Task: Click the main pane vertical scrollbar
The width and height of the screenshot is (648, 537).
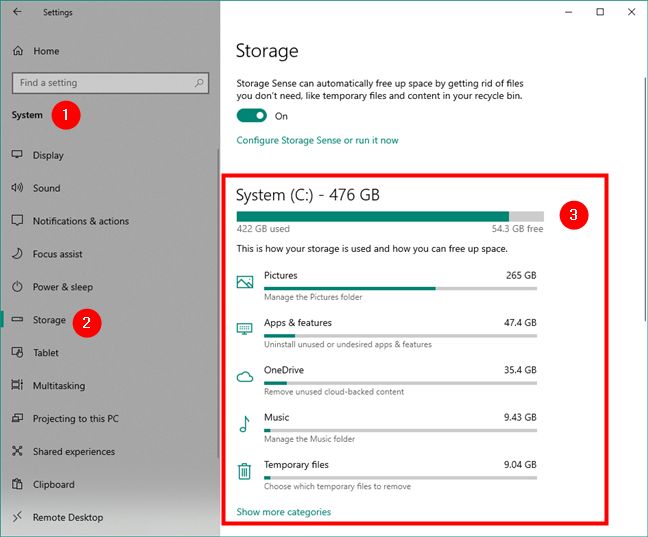Action: click(645, 198)
